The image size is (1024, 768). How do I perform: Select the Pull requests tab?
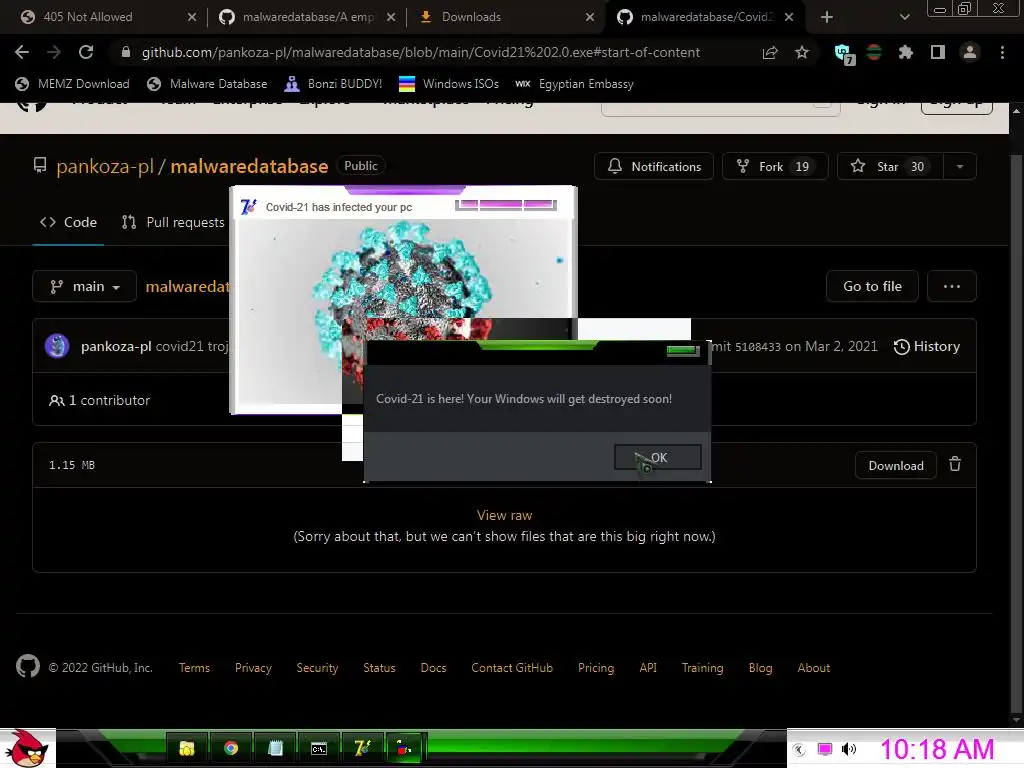coord(173,222)
